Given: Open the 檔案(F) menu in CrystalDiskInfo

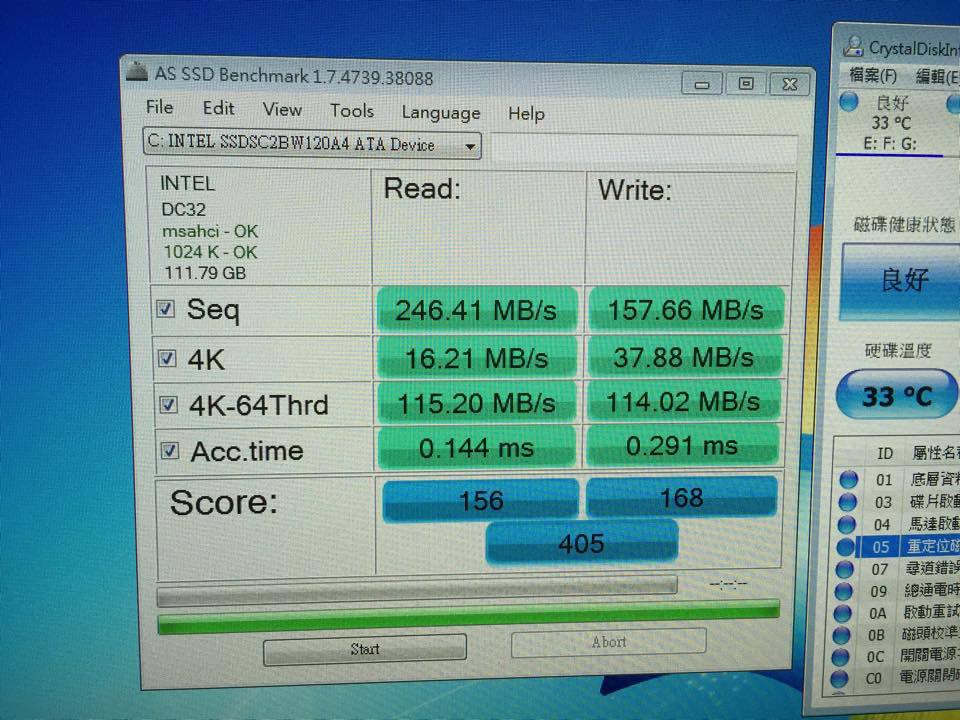Looking at the screenshot, I should [872, 75].
